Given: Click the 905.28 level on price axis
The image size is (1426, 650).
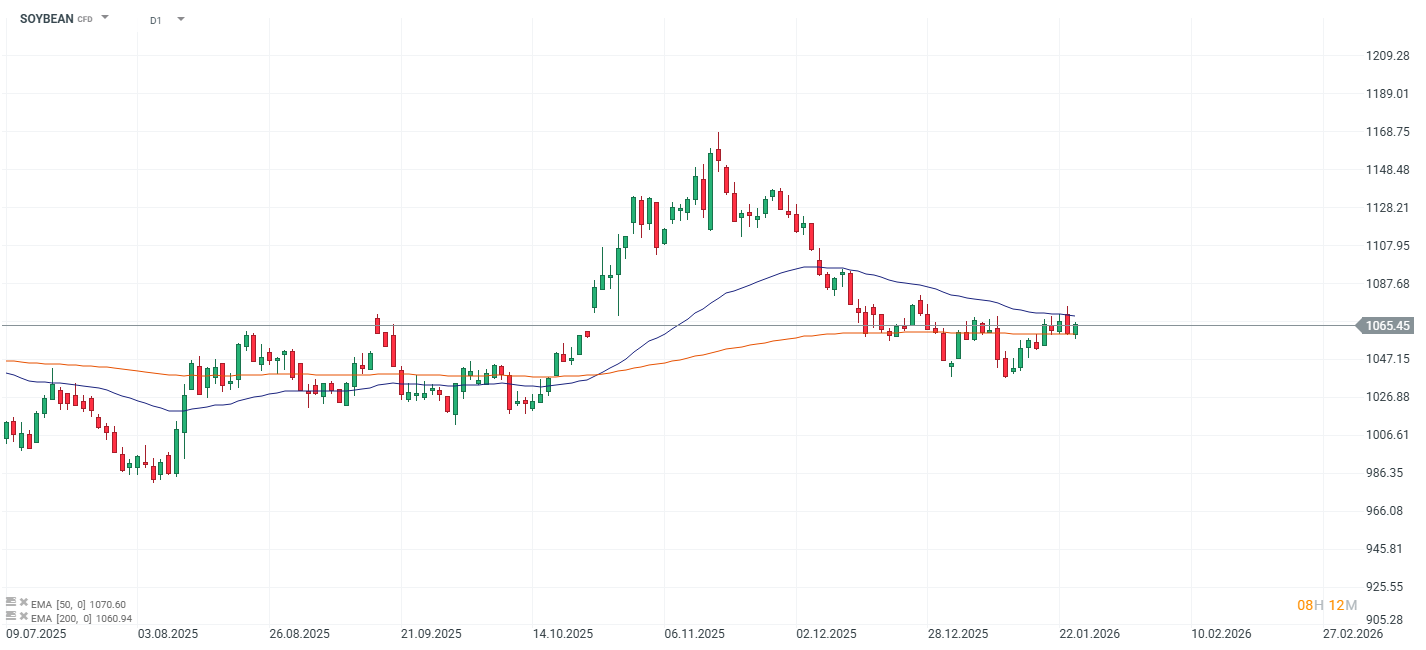Looking at the screenshot, I should pos(1388,620).
